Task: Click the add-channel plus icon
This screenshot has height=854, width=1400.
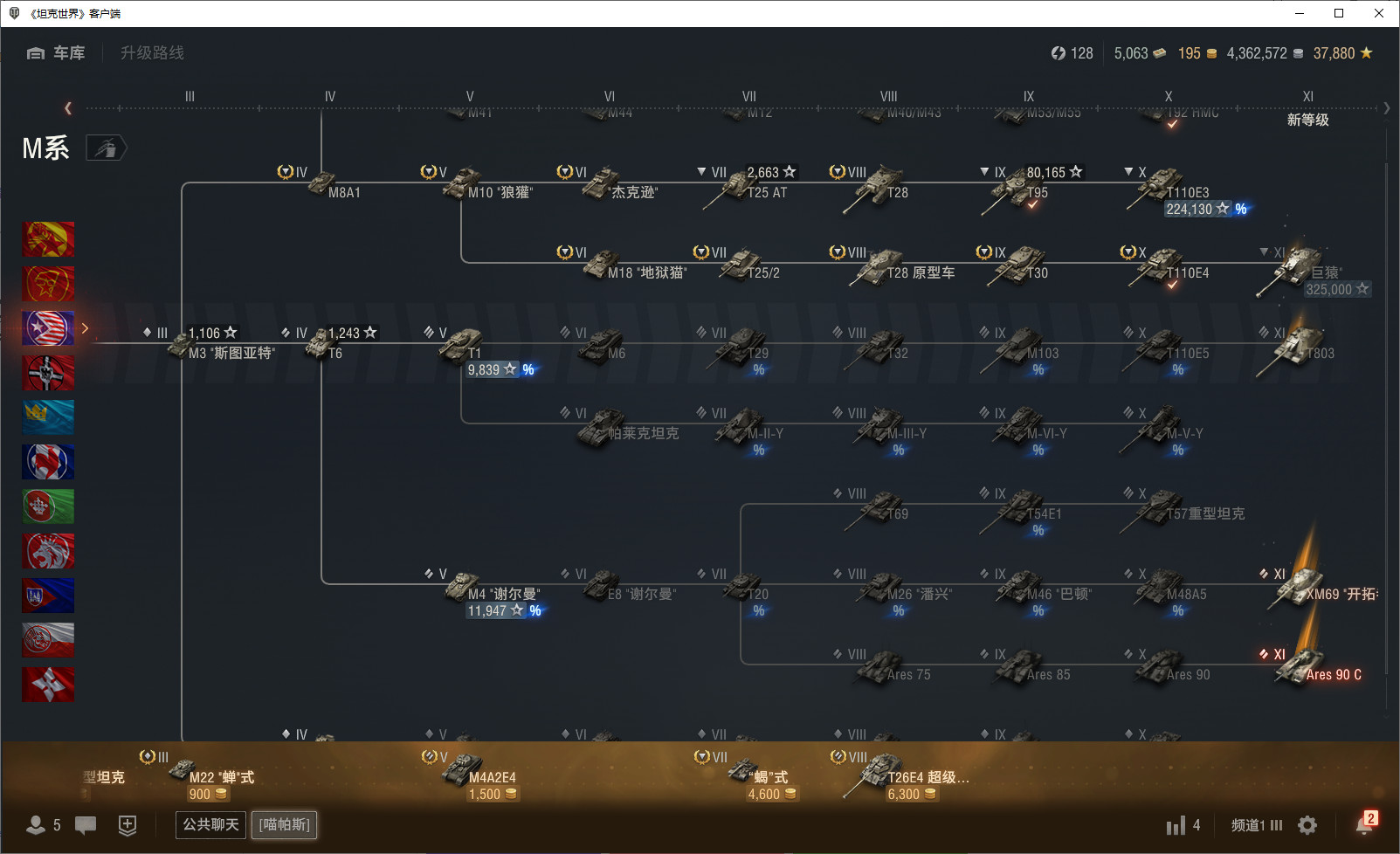Action: (128, 825)
